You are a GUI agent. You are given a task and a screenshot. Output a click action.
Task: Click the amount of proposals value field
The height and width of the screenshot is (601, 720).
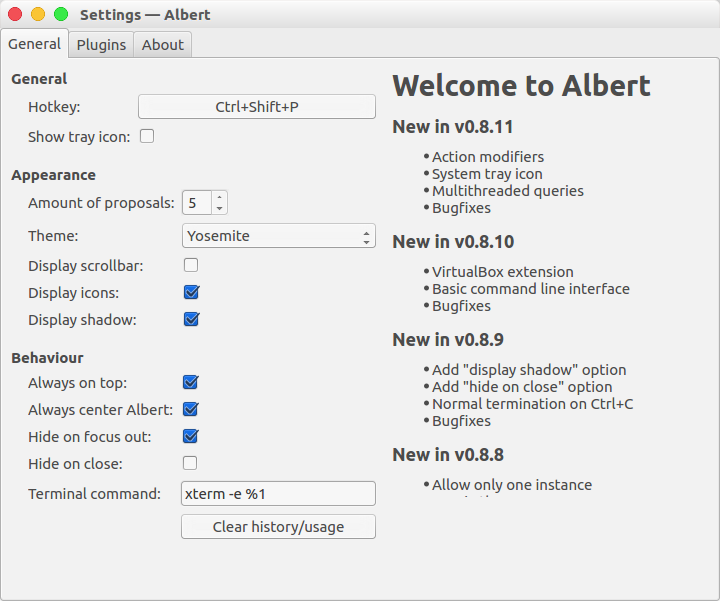[x=197, y=202]
